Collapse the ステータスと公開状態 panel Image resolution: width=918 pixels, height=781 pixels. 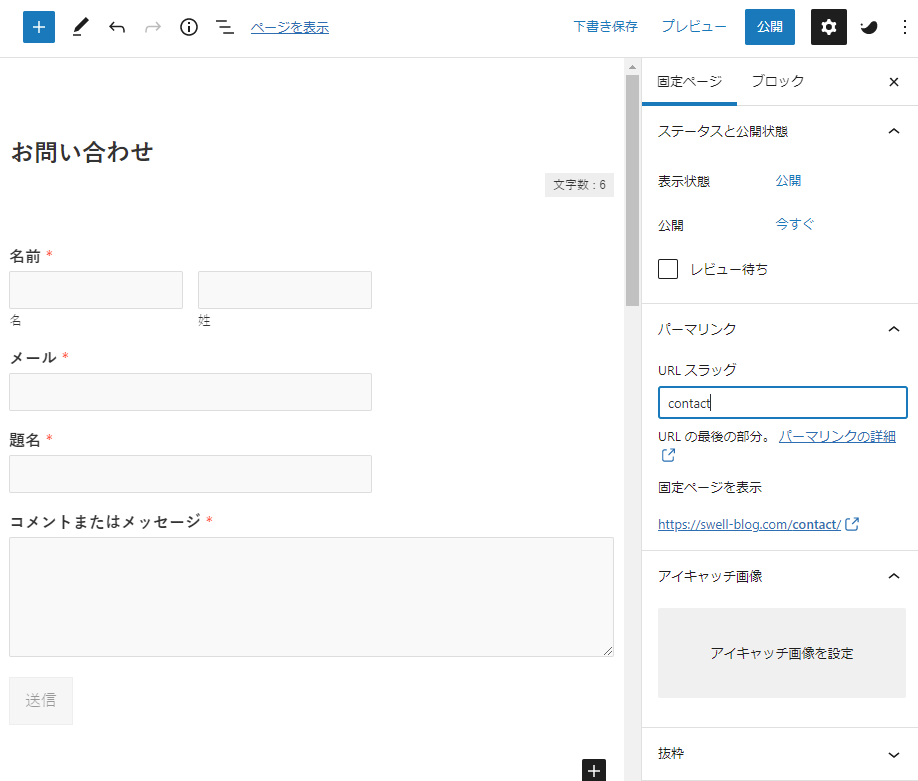pos(894,131)
